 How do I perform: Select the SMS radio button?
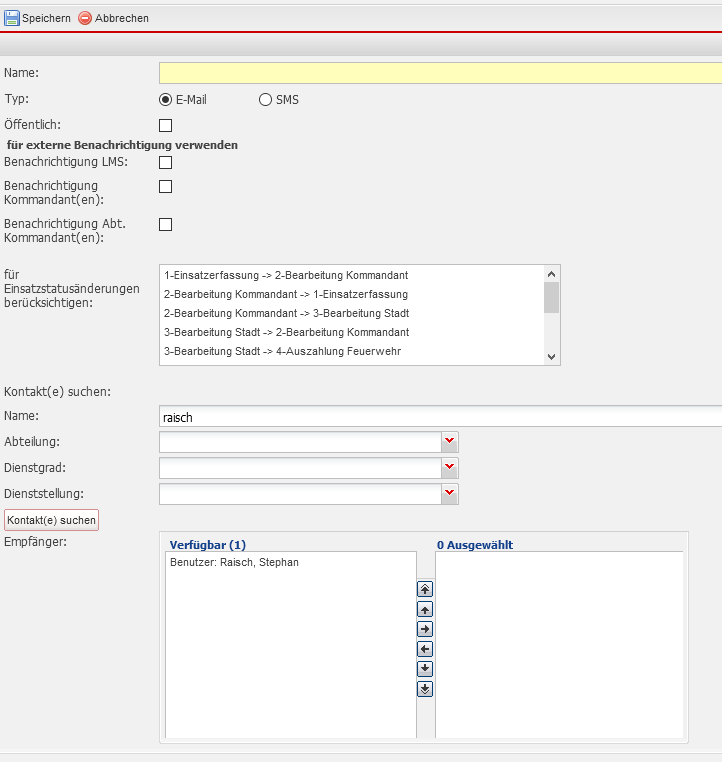tap(265, 100)
